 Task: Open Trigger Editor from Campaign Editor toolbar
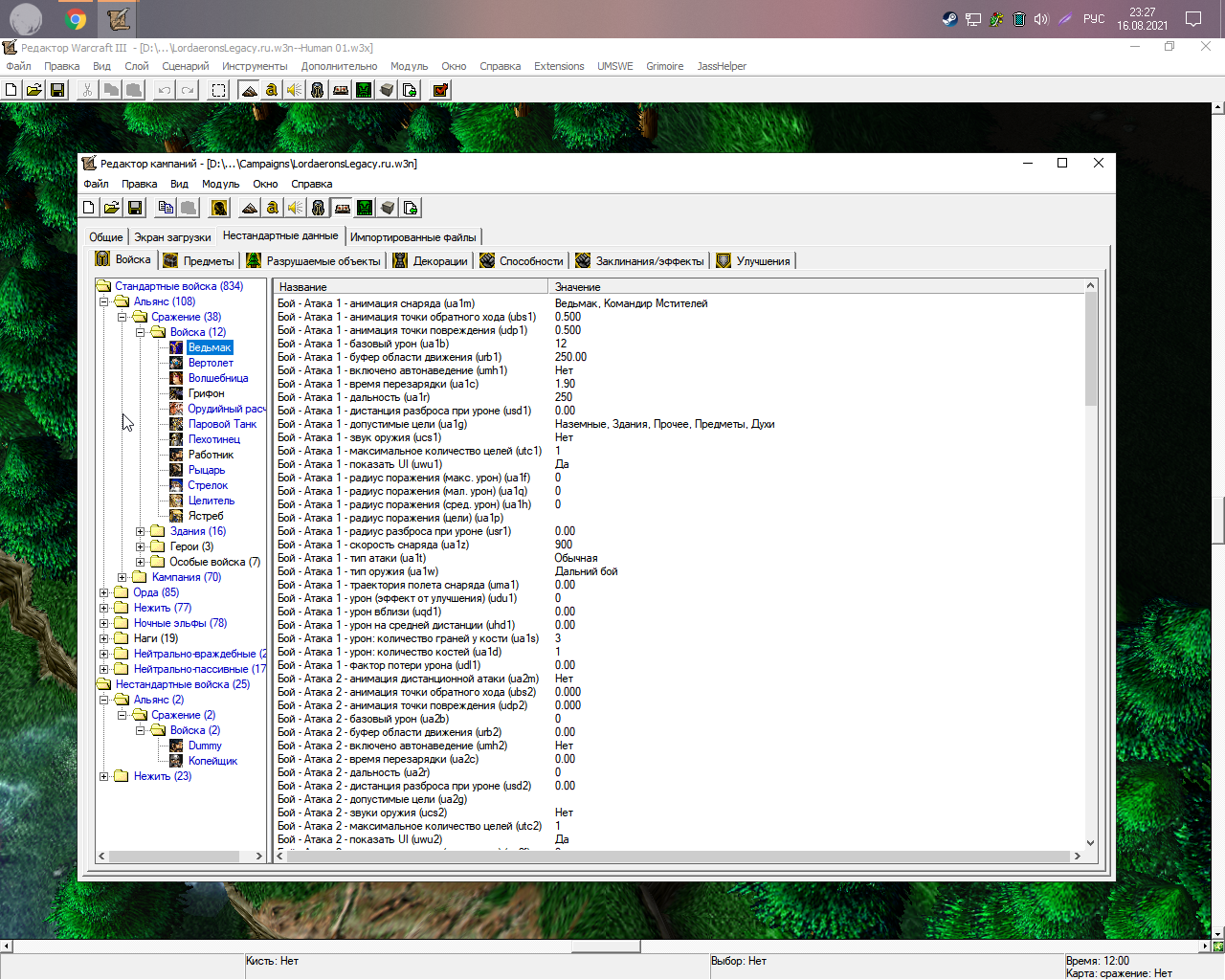(273, 208)
